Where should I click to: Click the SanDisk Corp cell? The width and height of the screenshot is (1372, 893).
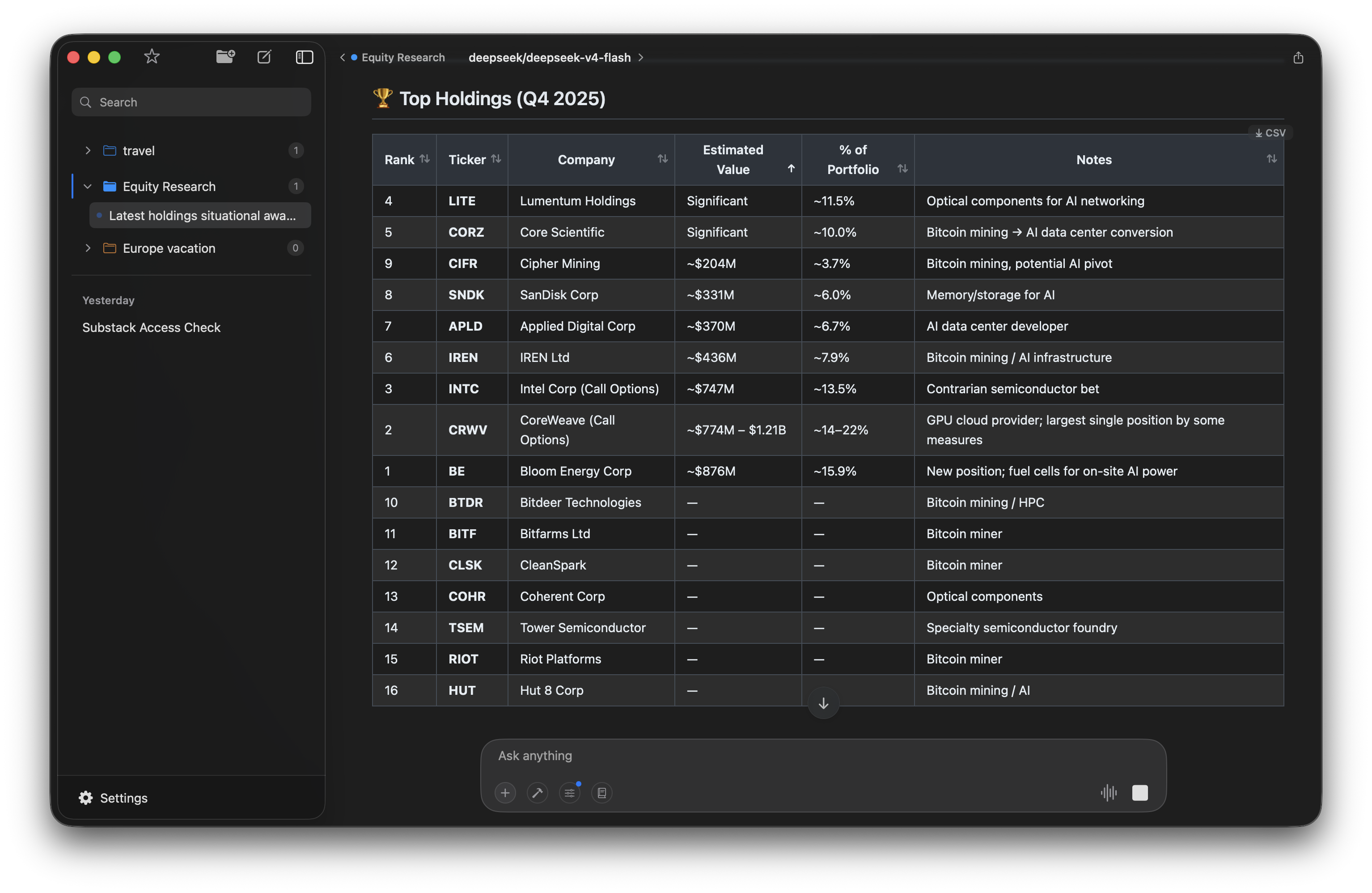tap(591, 295)
